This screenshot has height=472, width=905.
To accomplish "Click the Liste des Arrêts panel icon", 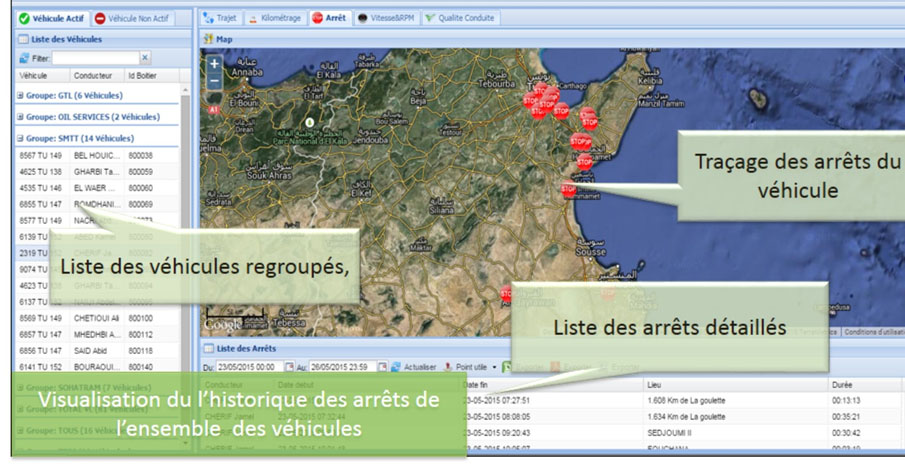I will coord(208,348).
